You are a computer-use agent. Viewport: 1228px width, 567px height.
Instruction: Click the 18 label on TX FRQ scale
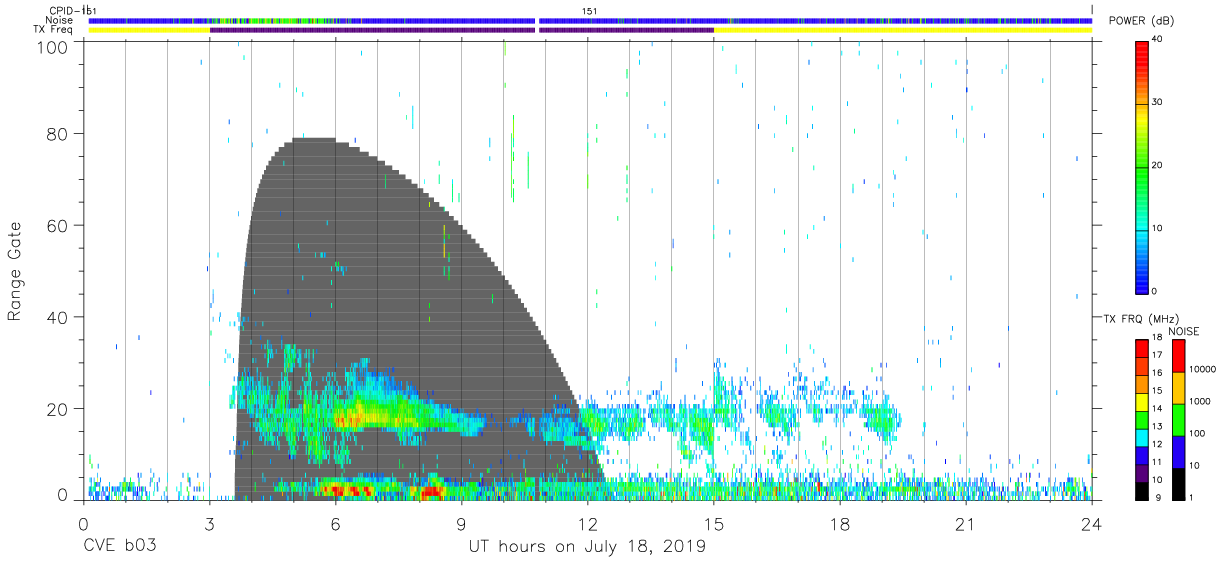coord(1159,338)
